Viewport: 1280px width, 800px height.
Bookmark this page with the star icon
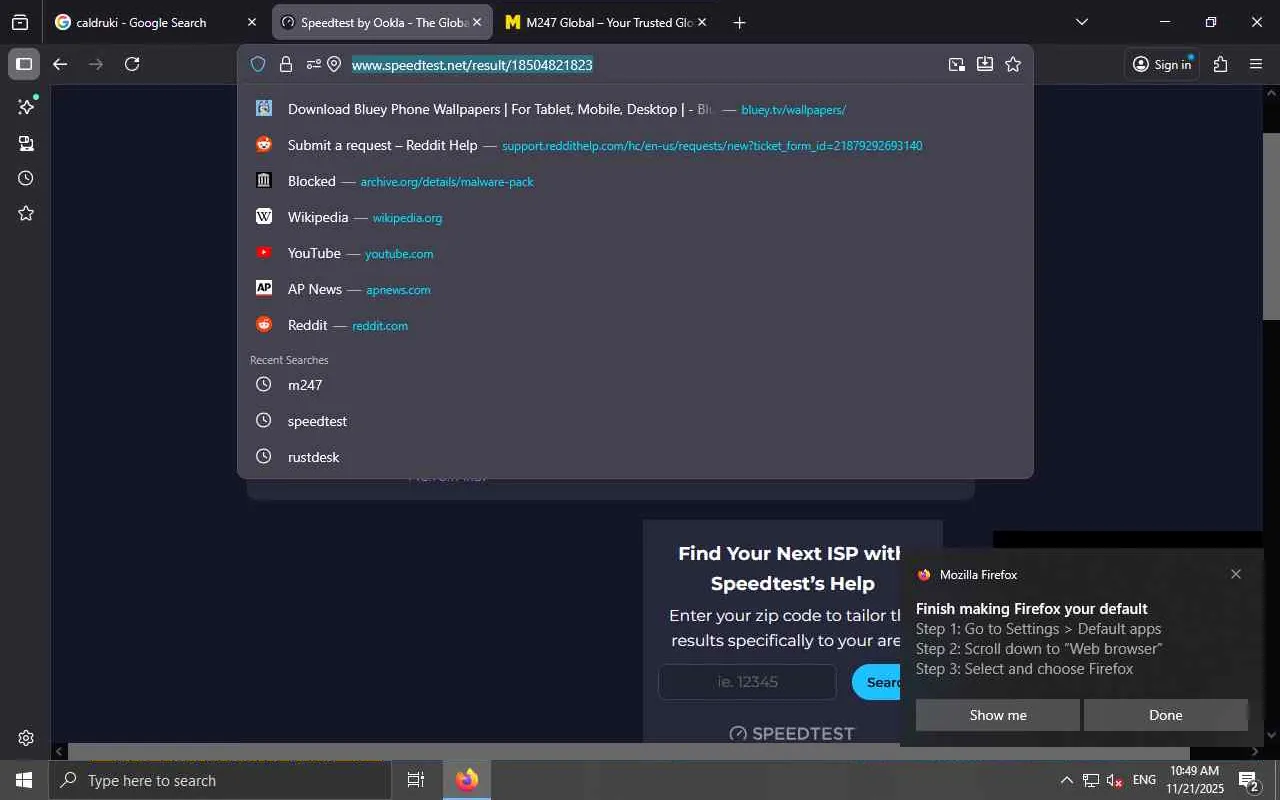pos(1013,64)
